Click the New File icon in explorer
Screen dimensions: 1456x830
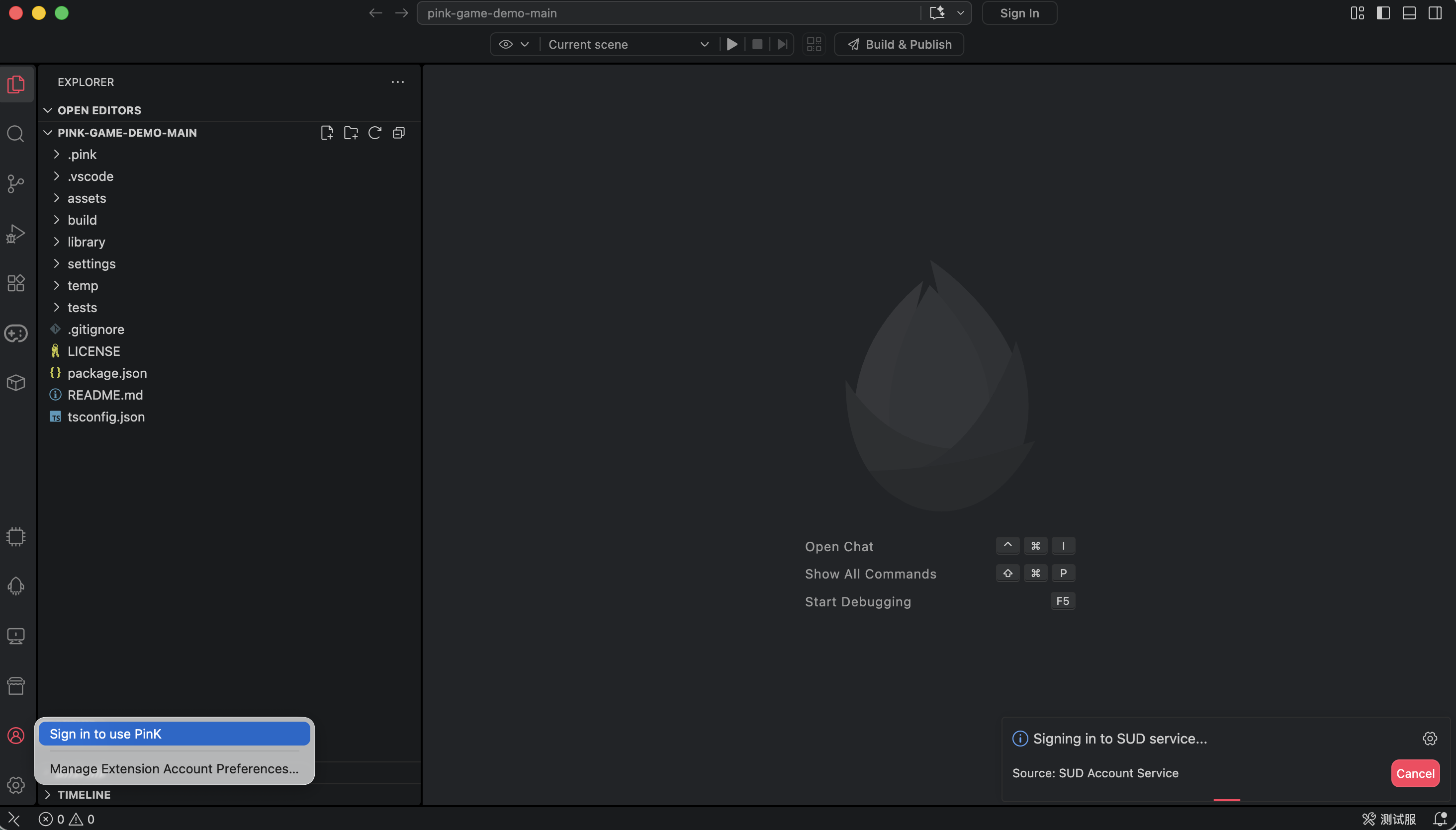(x=327, y=133)
